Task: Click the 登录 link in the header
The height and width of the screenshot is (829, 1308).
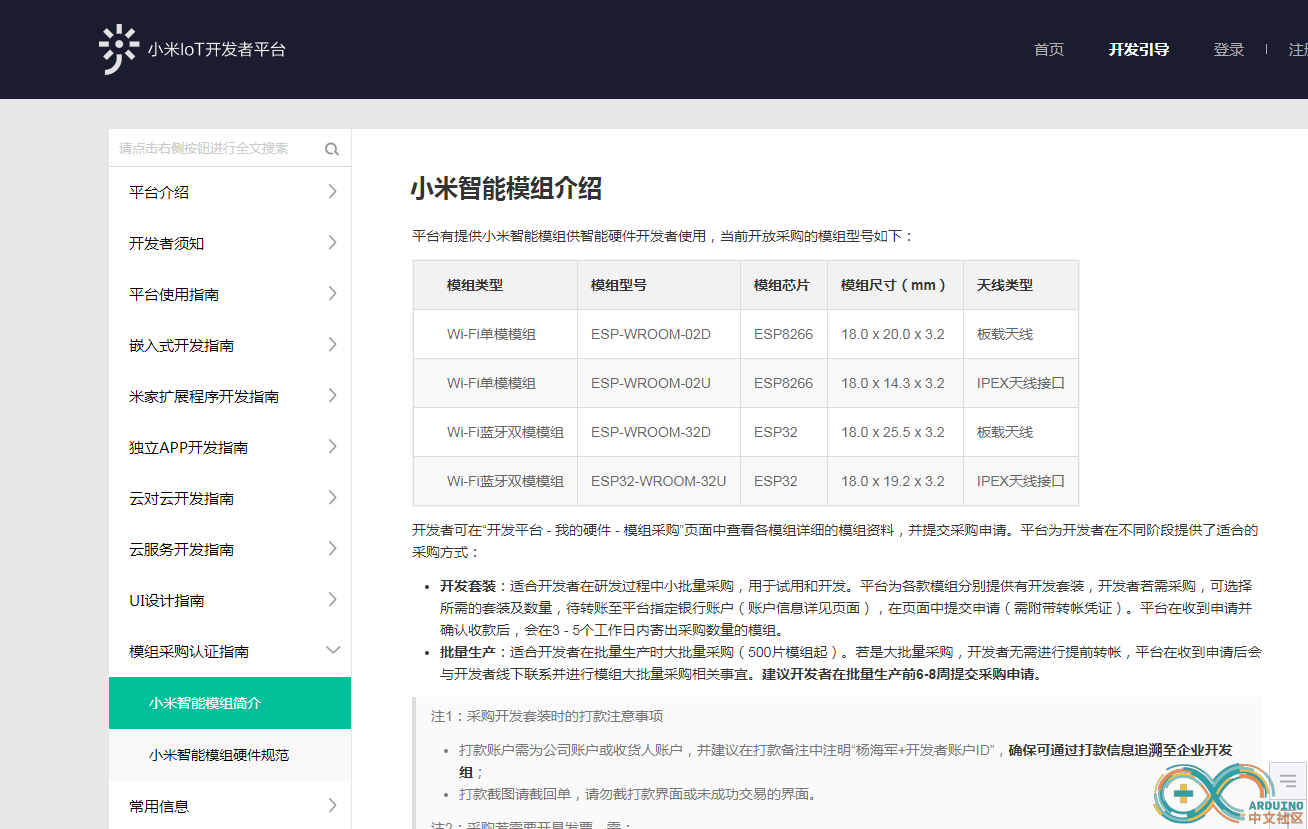Action: 1229,50
